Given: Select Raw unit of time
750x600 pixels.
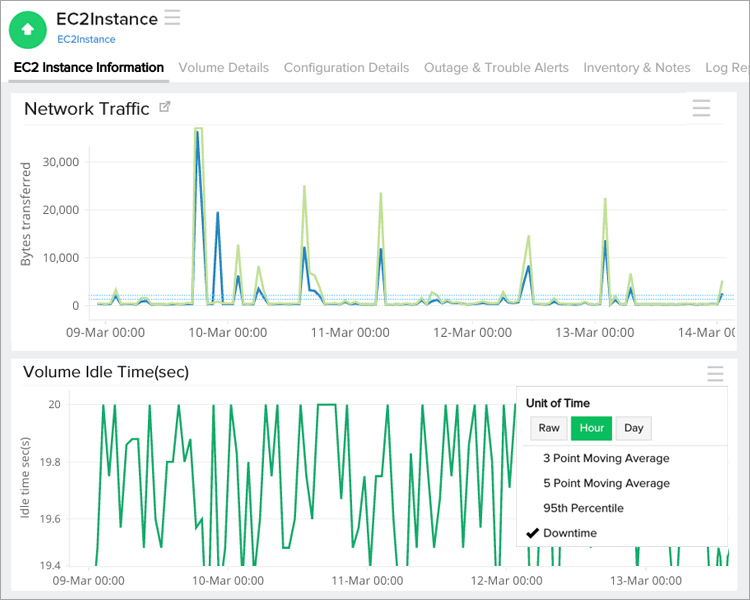Looking at the screenshot, I should coord(549,428).
